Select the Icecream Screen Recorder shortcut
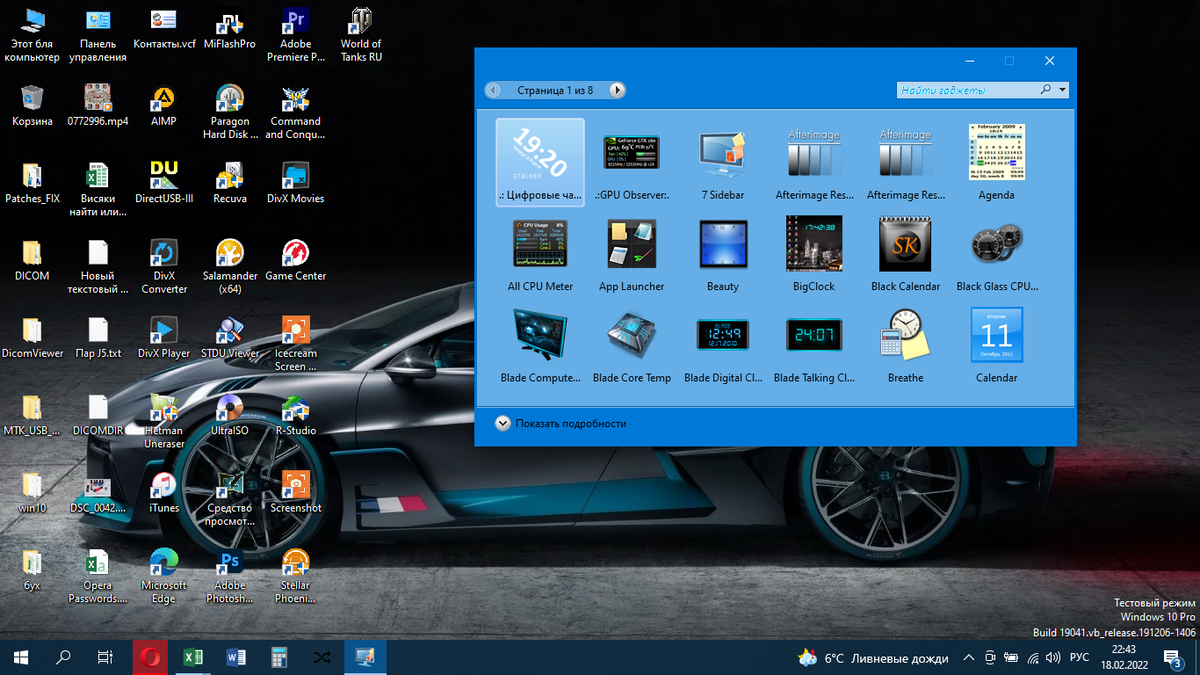This screenshot has width=1200, height=675. tap(296, 343)
